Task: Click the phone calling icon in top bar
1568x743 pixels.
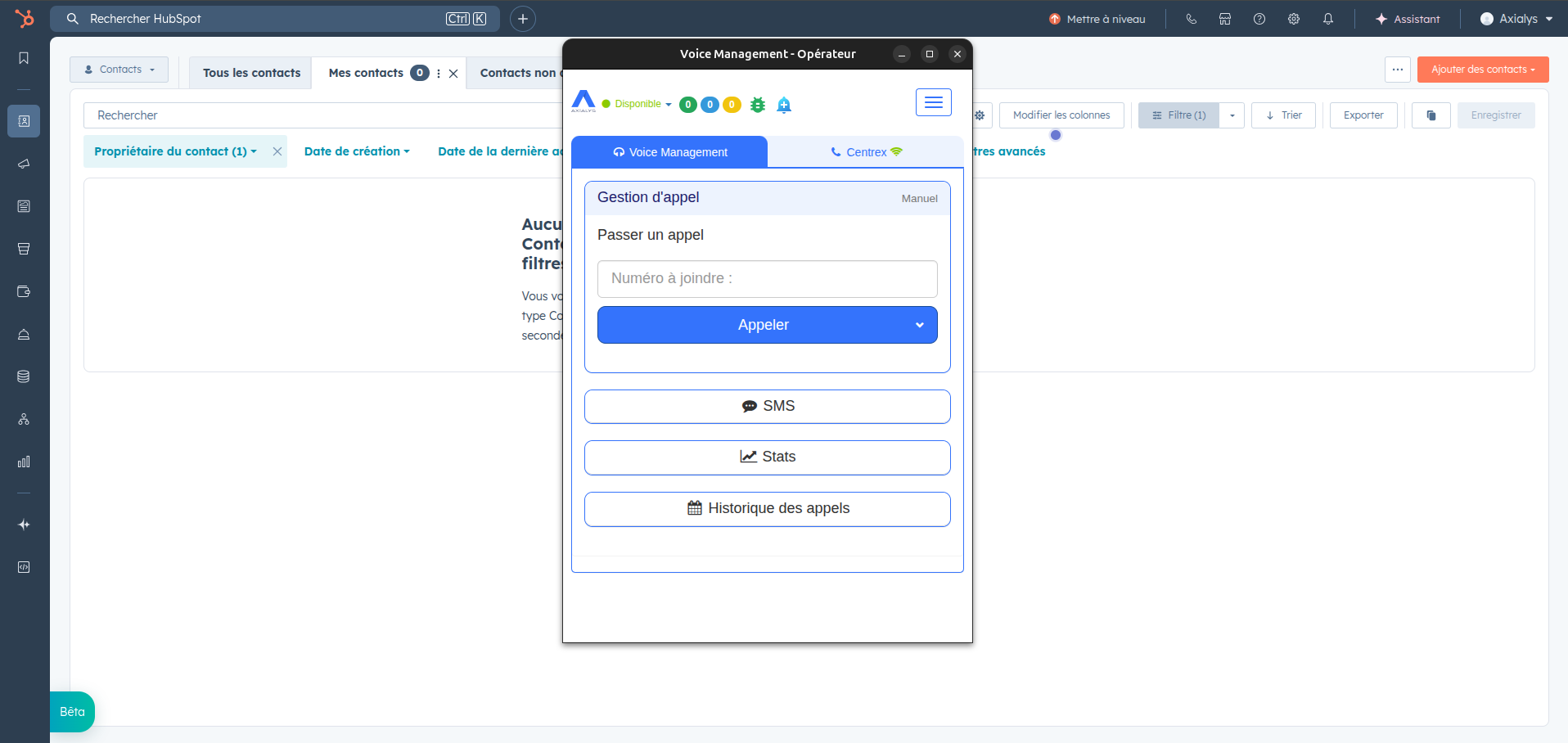Action: (x=1192, y=19)
